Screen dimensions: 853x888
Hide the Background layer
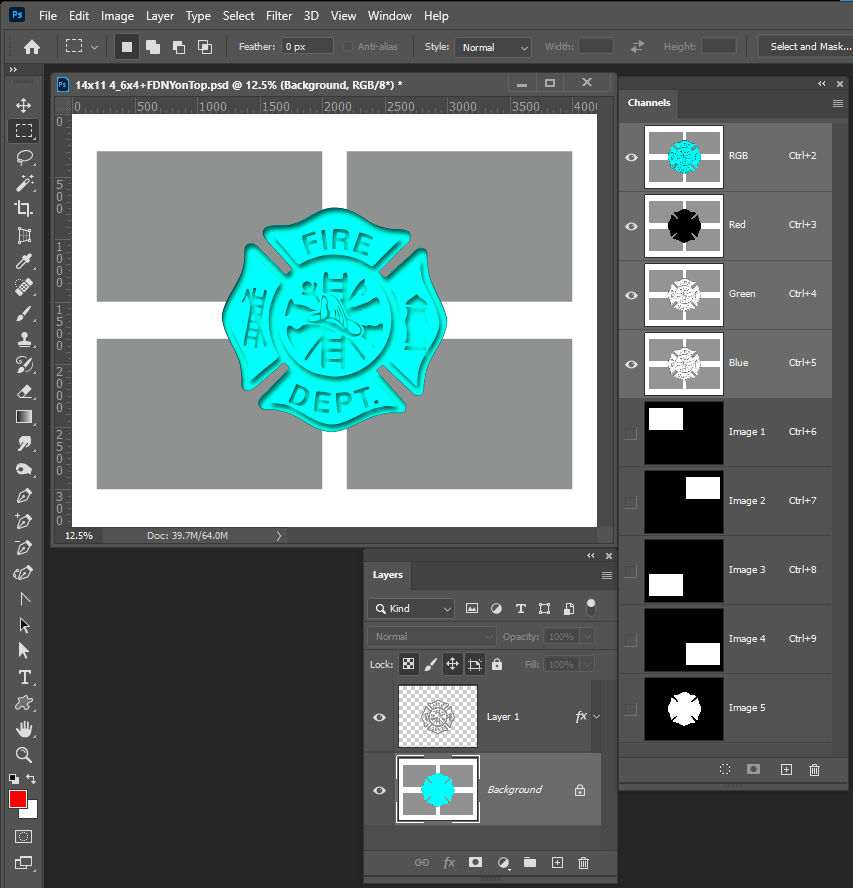tap(379, 789)
